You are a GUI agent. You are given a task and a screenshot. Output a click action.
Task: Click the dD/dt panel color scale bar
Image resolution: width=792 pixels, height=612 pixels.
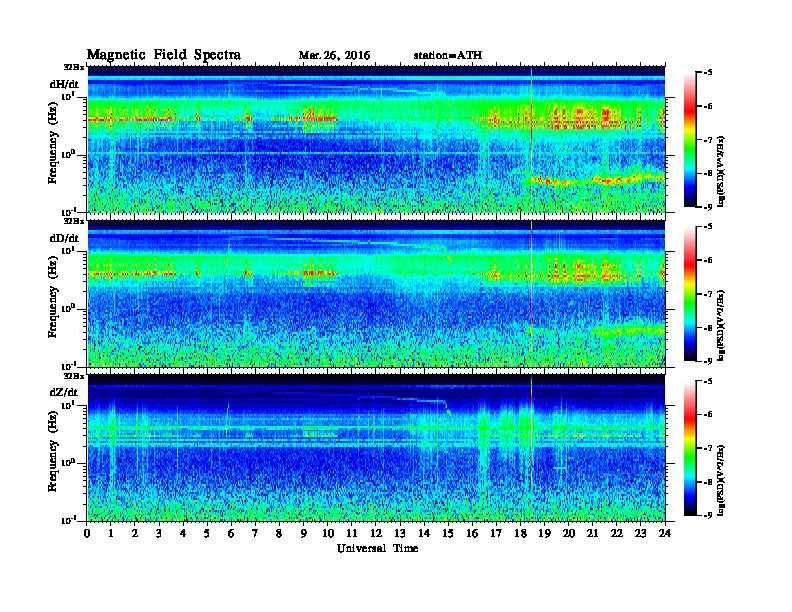point(690,294)
